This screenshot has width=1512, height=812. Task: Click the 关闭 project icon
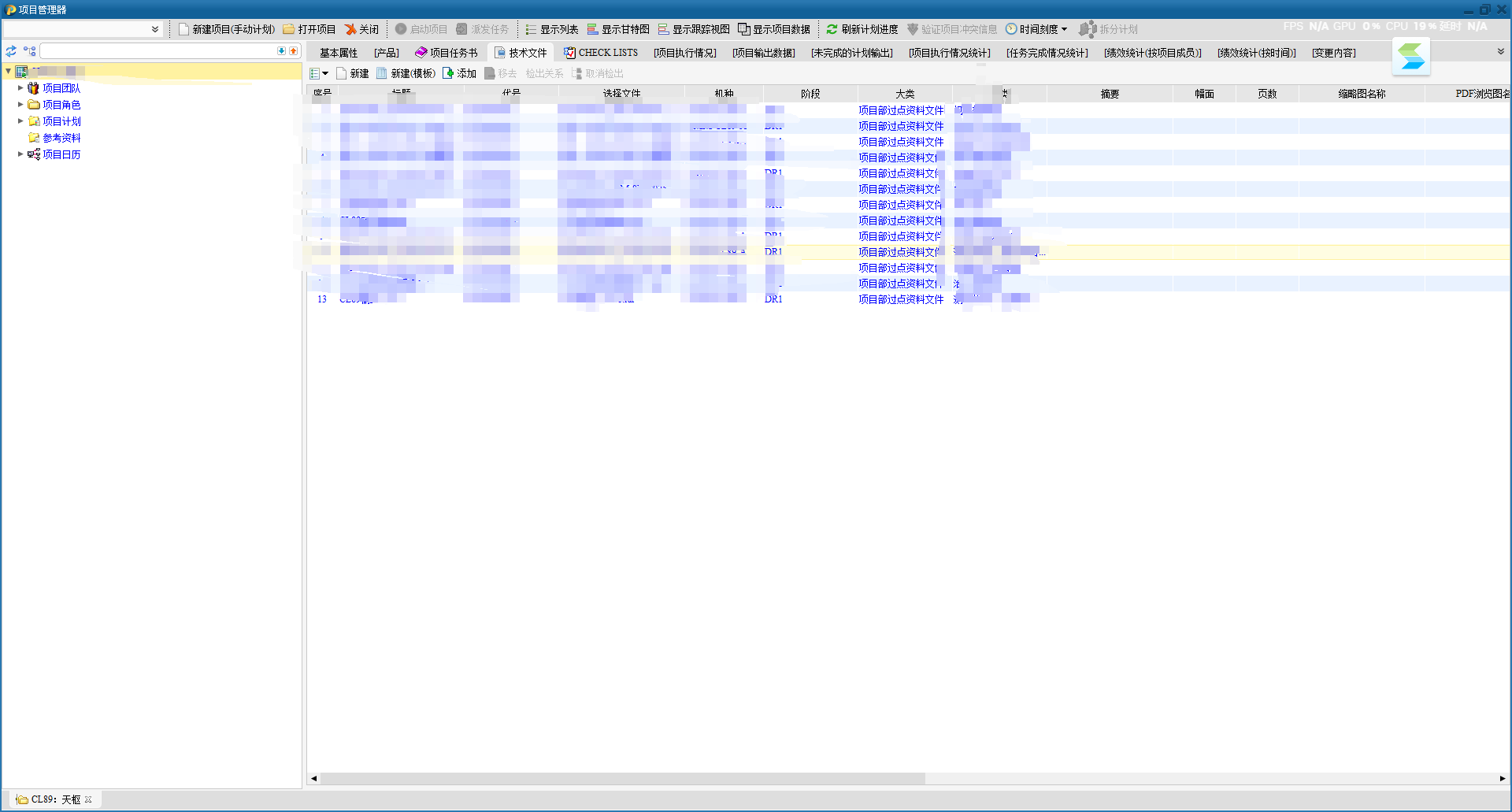350,29
